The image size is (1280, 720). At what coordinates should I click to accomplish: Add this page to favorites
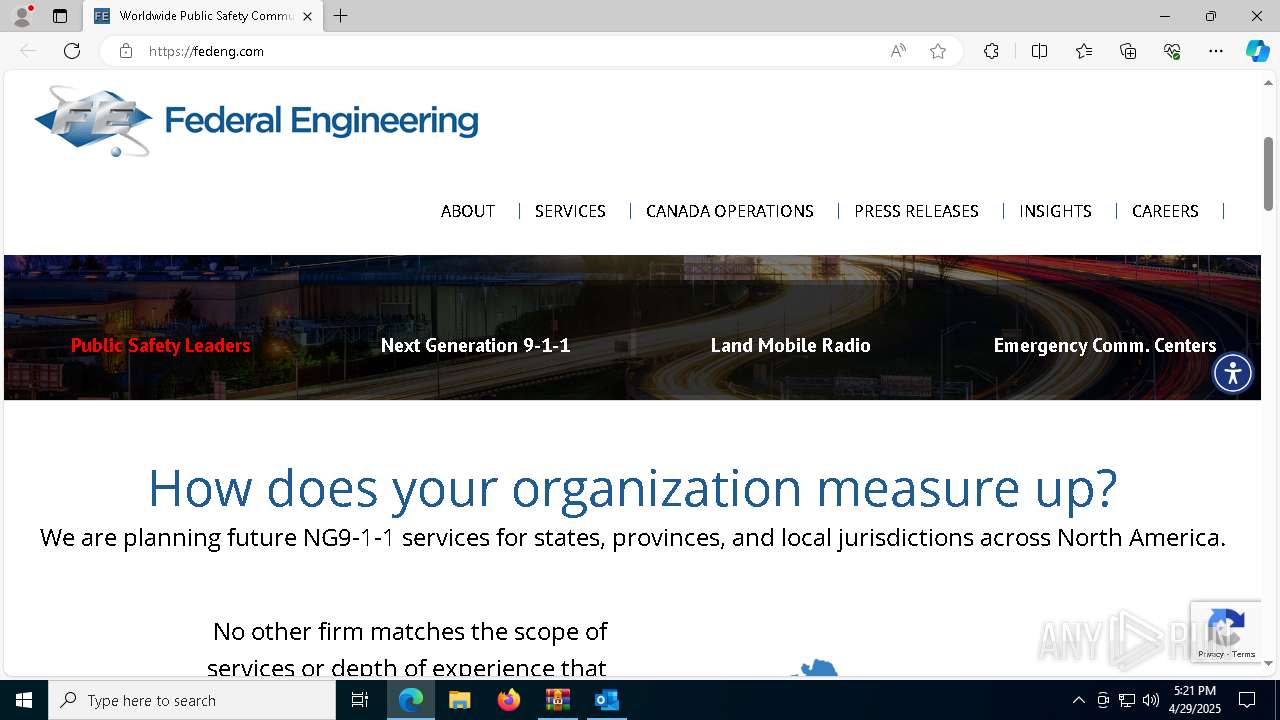pyautogui.click(x=938, y=51)
